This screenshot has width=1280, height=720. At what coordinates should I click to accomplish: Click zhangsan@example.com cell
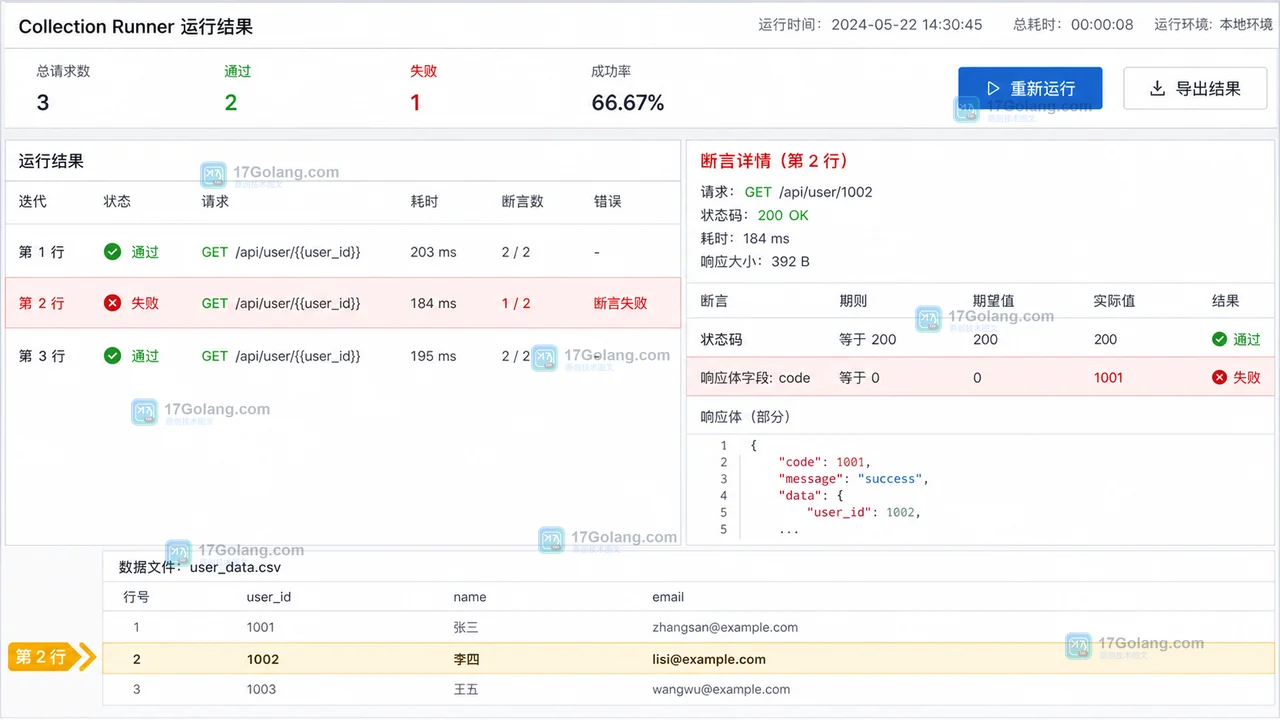click(x=725, y=627)
